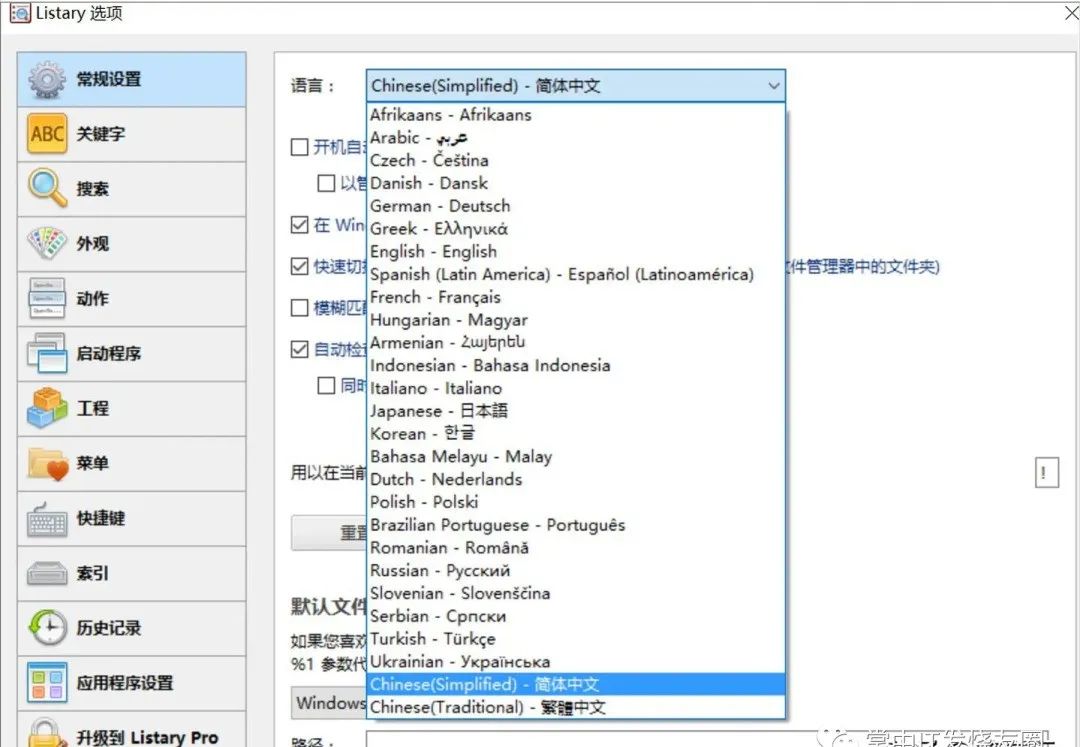Screen dimensions: 1080x747
Task: Open 搜索 via the magnifier icon
Action: coord(45,188)
